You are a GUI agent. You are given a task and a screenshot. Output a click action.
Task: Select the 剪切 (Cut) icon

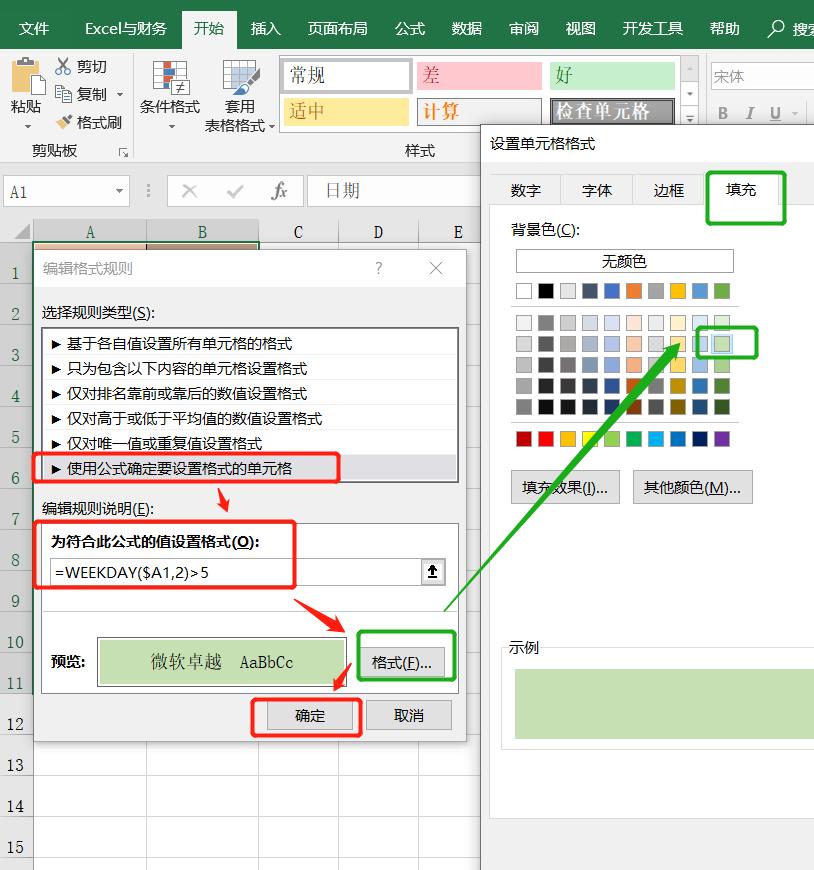62,66
